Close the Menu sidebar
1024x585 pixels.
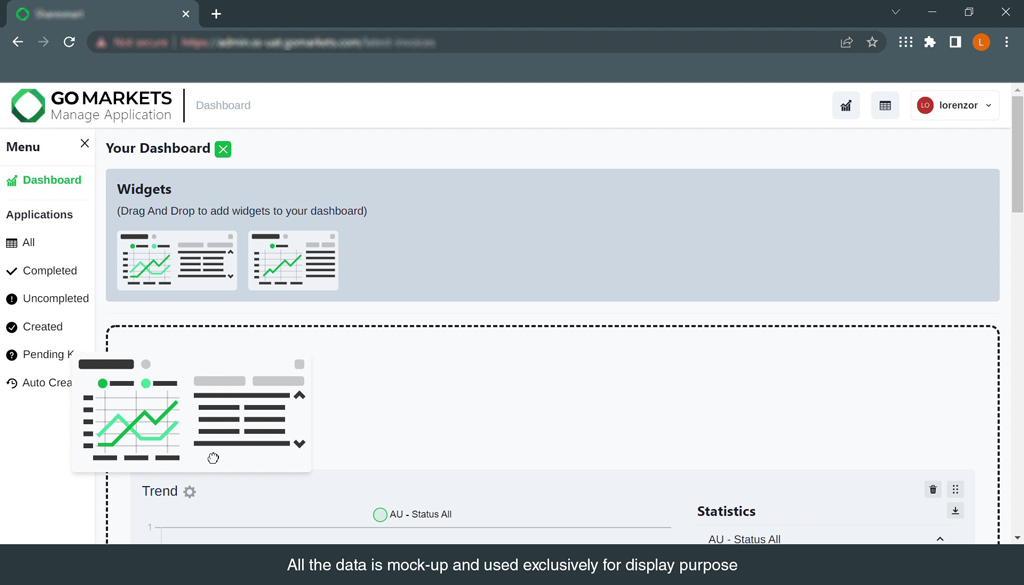coord(84,144)
